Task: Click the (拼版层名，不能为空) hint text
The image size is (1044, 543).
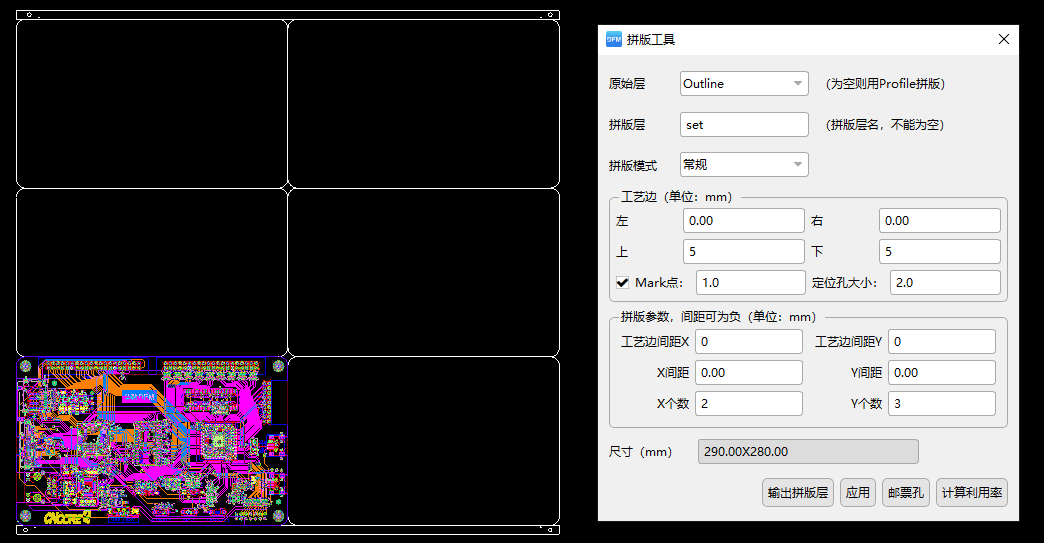Action: point(885,125)
